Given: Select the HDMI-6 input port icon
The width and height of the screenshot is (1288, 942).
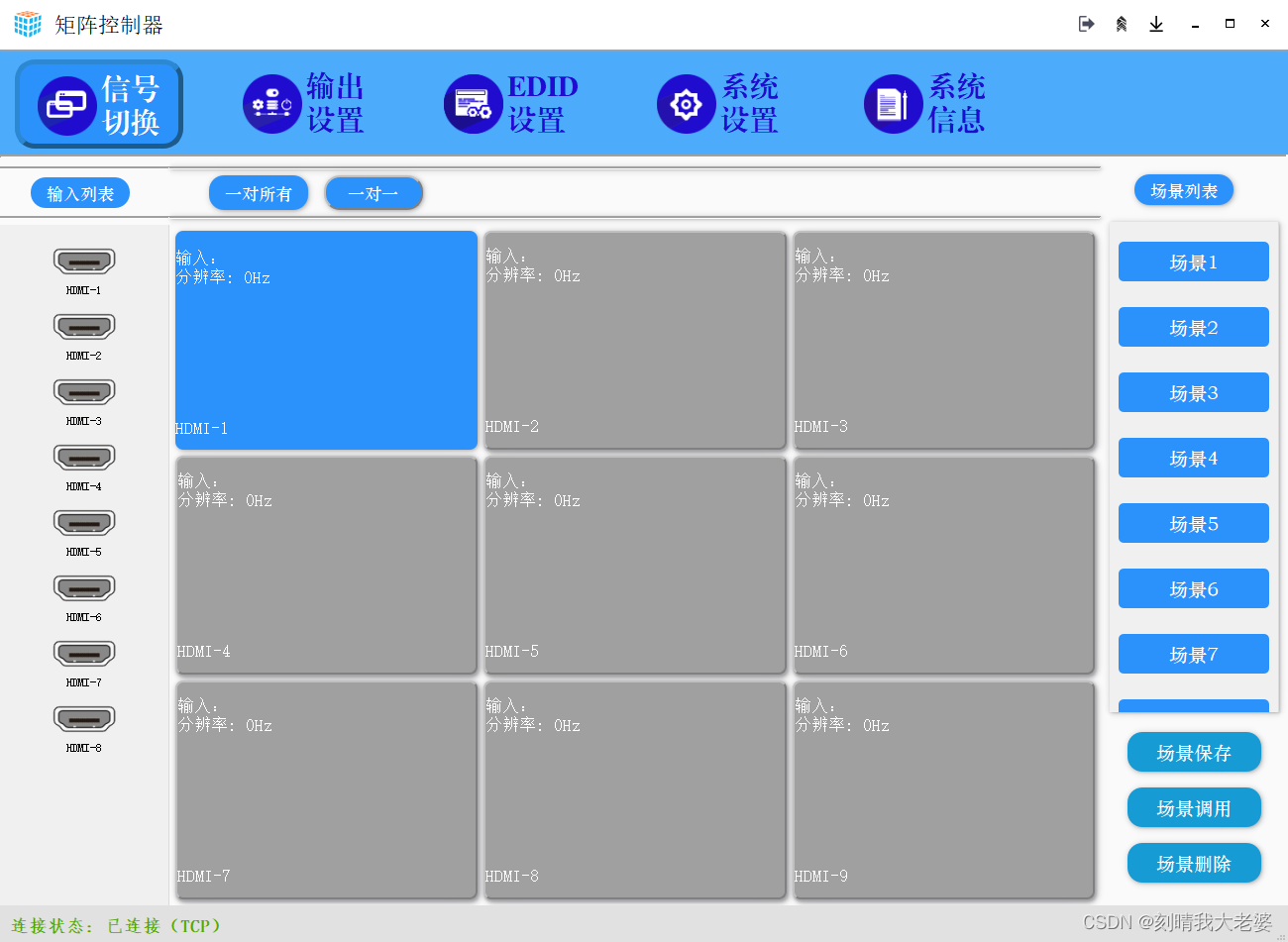Looking at the screenshot, I should 84,588.
